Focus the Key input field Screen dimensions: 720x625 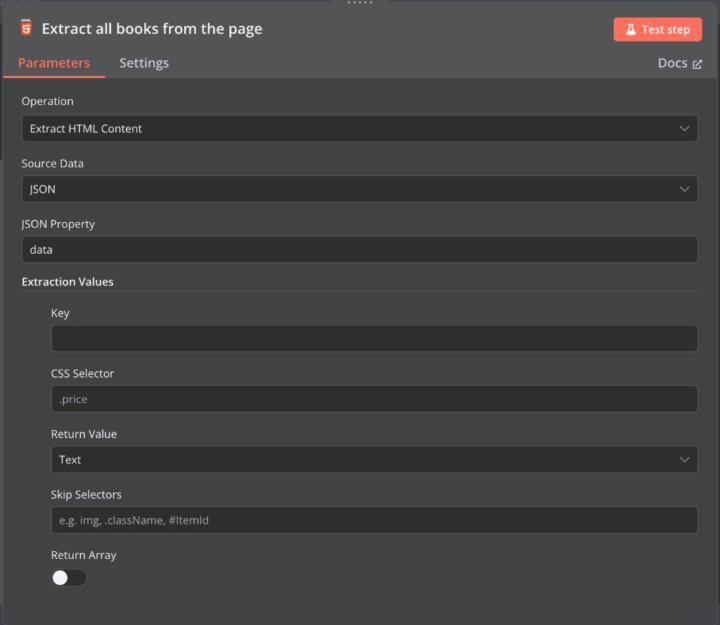[374, 338]
